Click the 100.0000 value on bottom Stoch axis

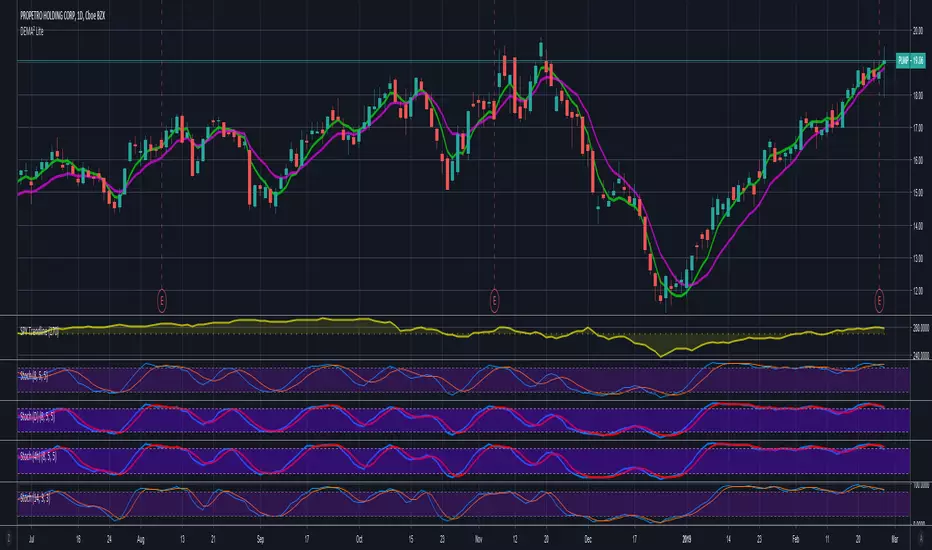[x=921, y=486]
